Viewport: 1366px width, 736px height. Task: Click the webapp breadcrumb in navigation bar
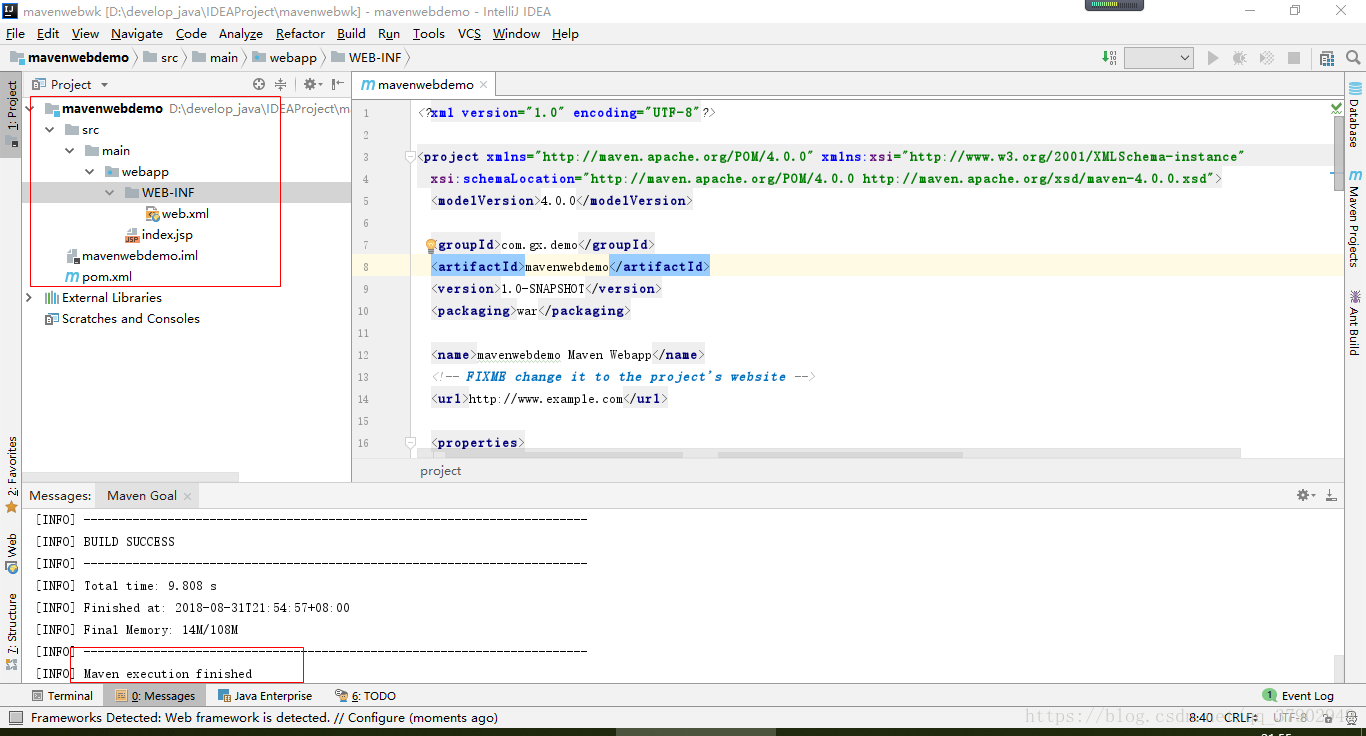285,58
